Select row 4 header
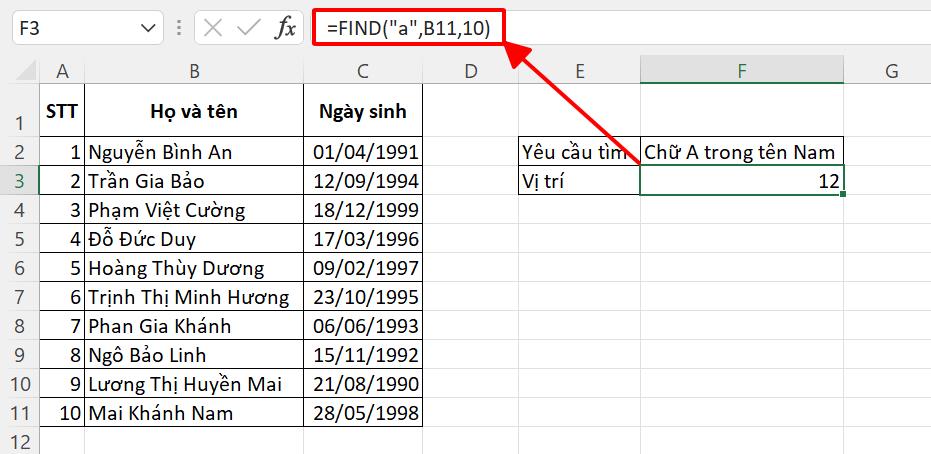The image size is (931, 454). 20,209
